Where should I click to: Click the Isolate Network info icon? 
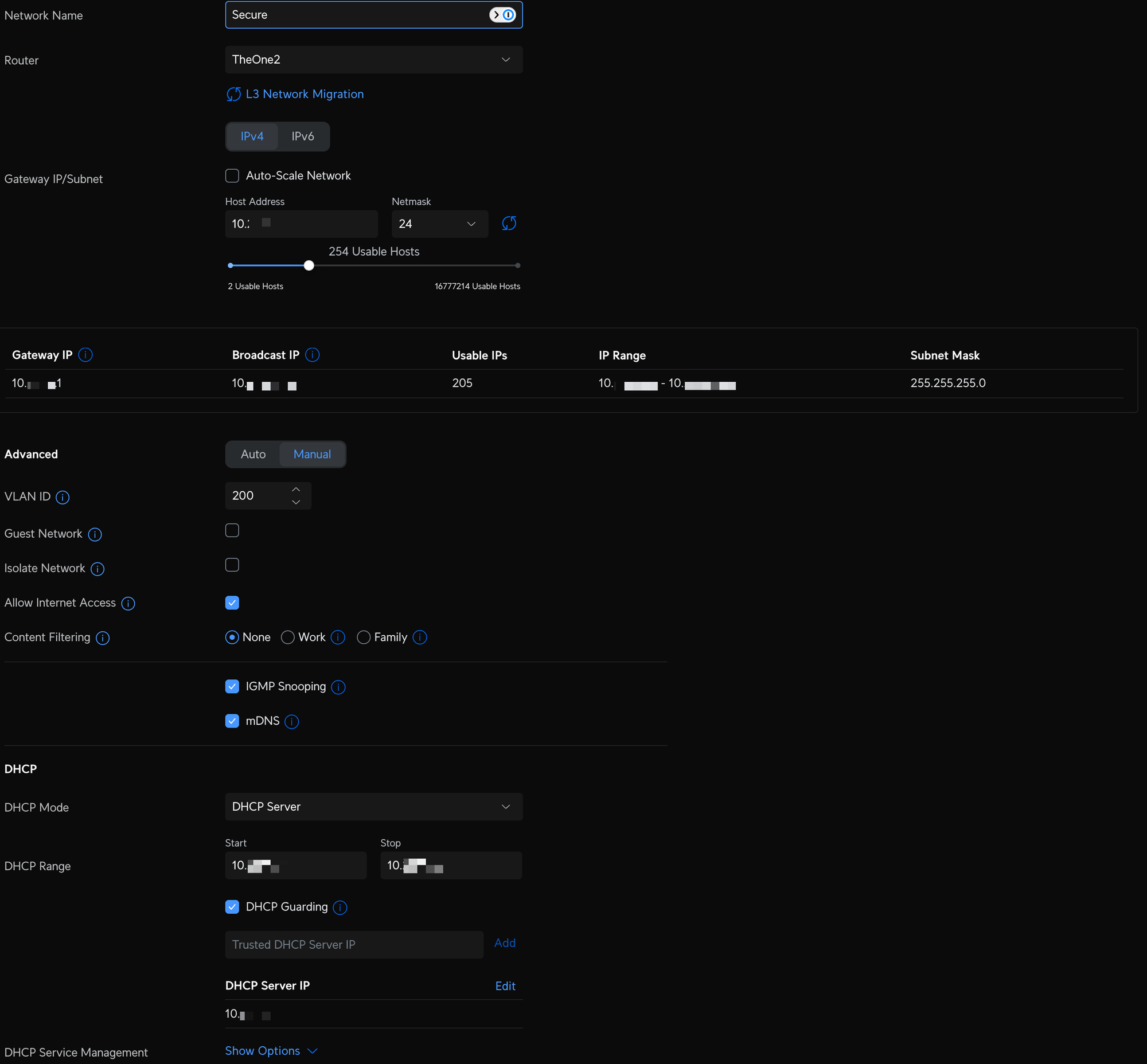coord(97,569)
